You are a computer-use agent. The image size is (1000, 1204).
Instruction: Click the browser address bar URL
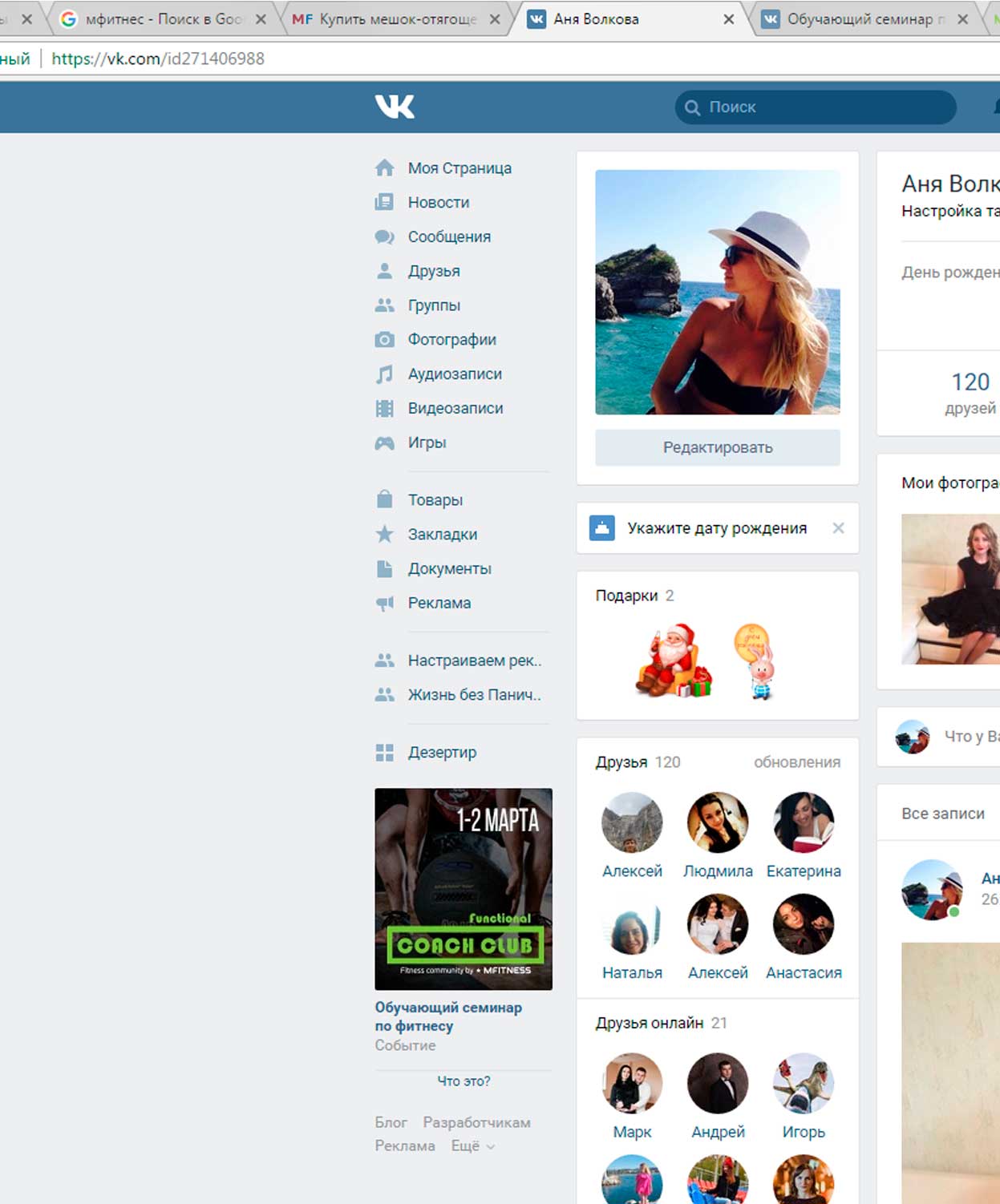pyautogui.click(x=158, y=59)
